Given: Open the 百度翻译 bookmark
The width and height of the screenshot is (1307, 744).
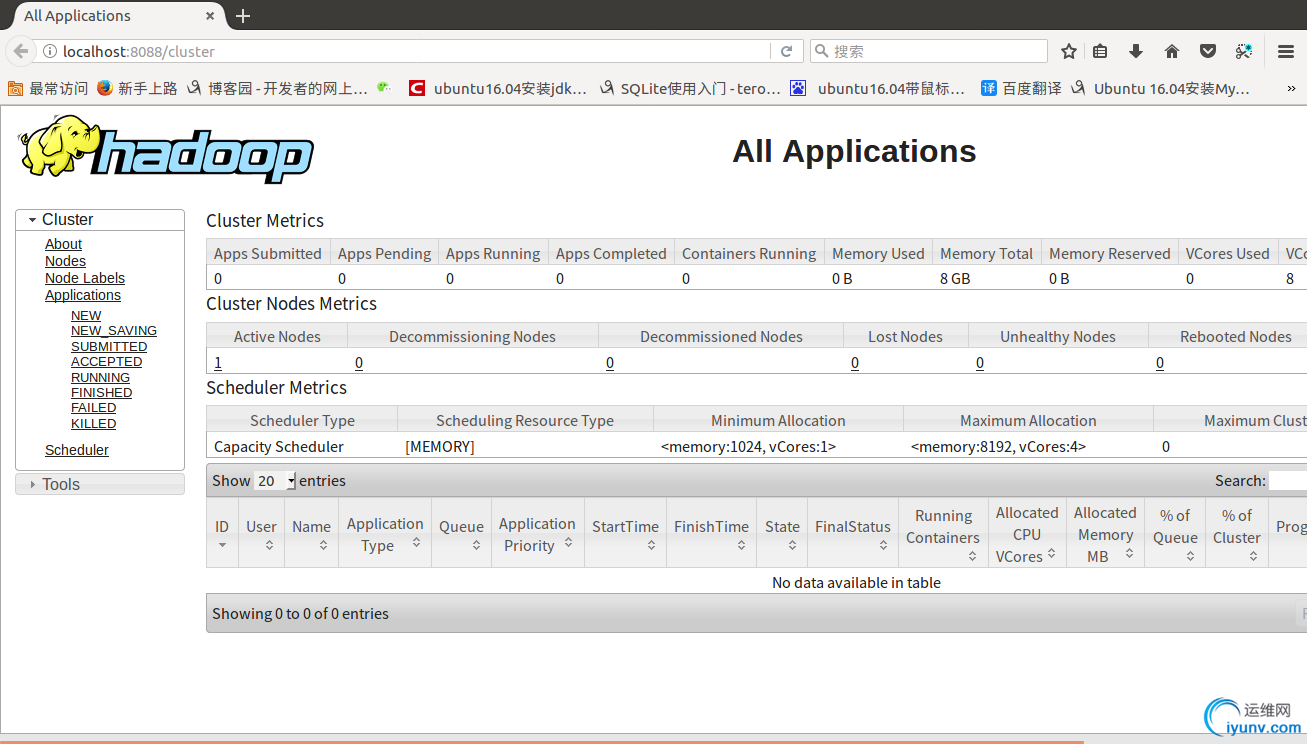Looking at the screenshot, I should 1021,88.
